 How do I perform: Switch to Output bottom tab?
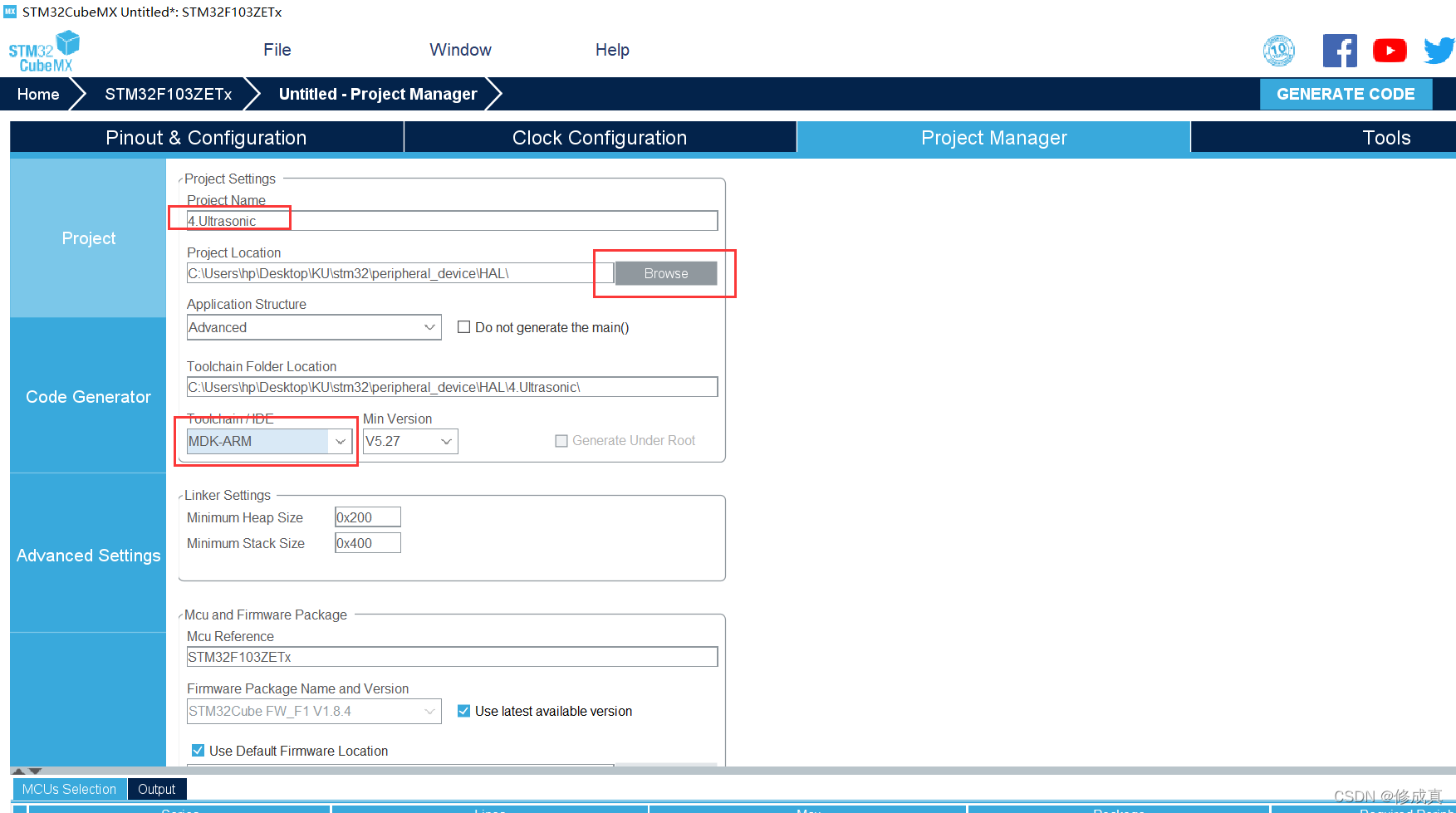click(x=156, y=789)
